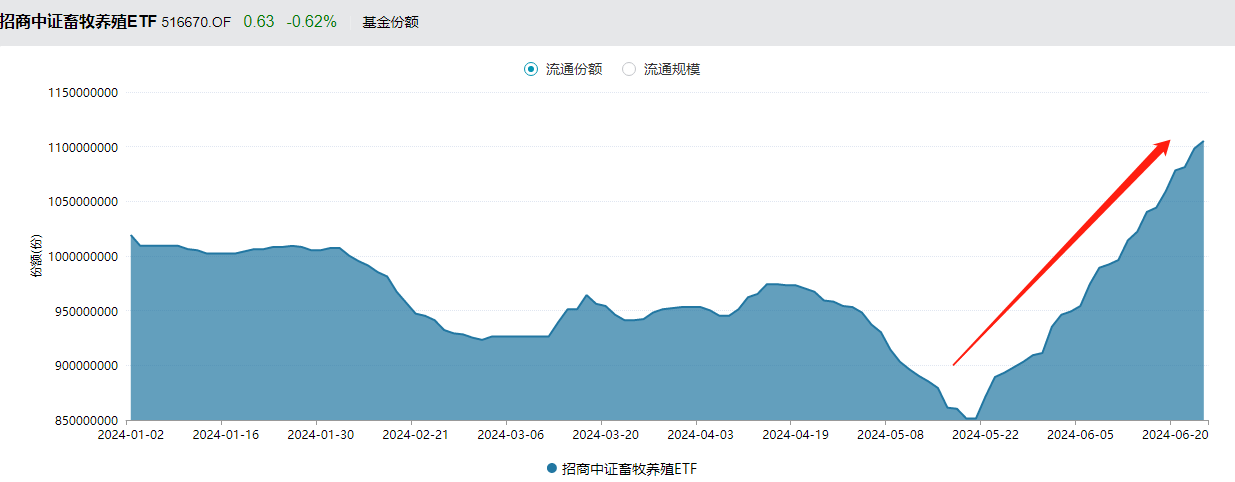Click the x-axis date 2024-02-21
The image size is (1235, 482).
415,435
